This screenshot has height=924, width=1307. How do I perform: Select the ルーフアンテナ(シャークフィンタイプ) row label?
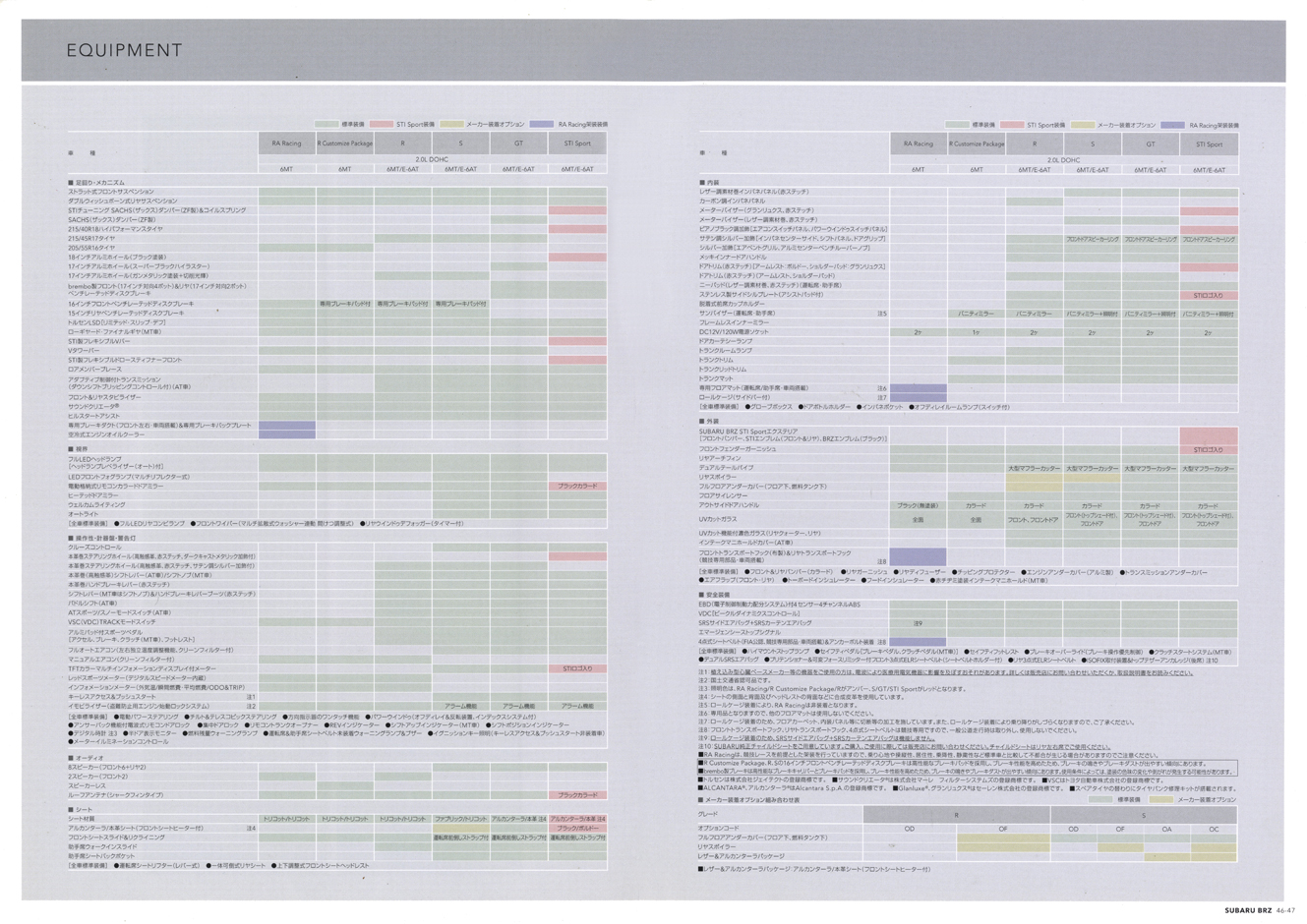tap(116, 795)
